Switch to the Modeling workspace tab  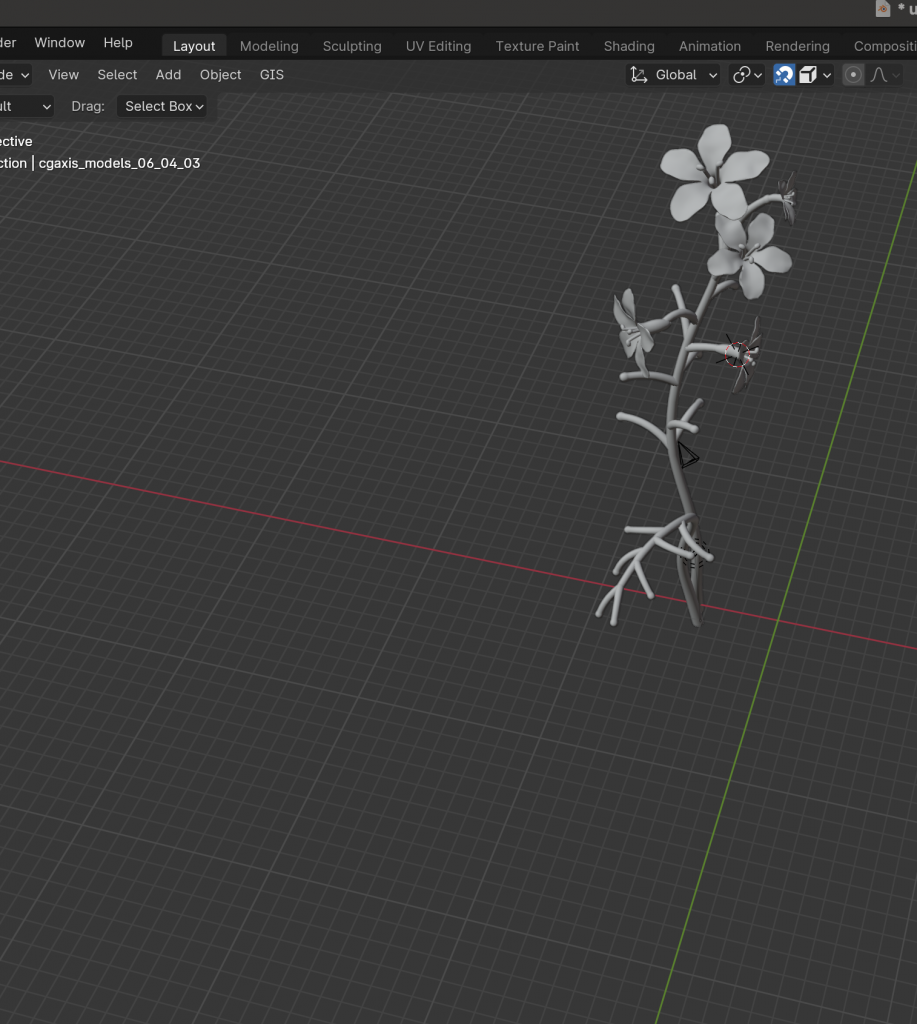click(x=269, y=46)
